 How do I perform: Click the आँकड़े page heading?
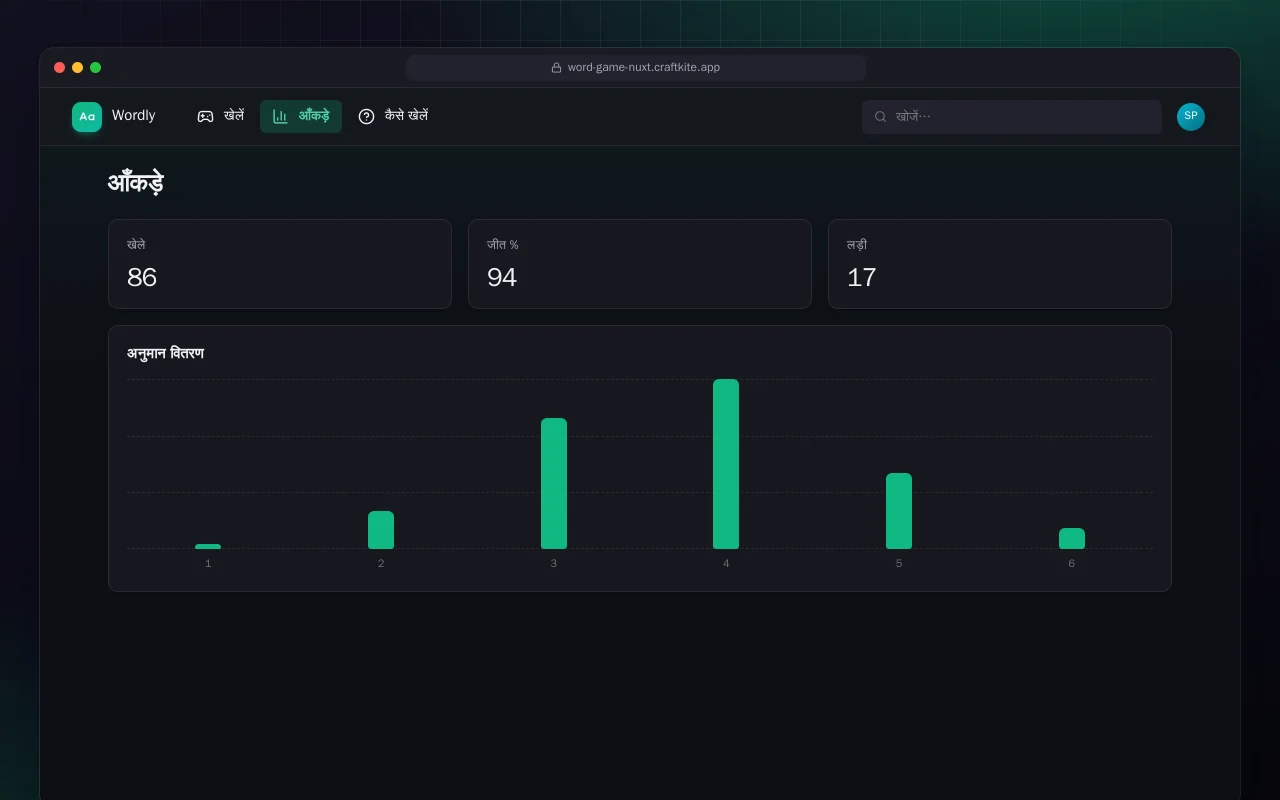pos(136,183)
